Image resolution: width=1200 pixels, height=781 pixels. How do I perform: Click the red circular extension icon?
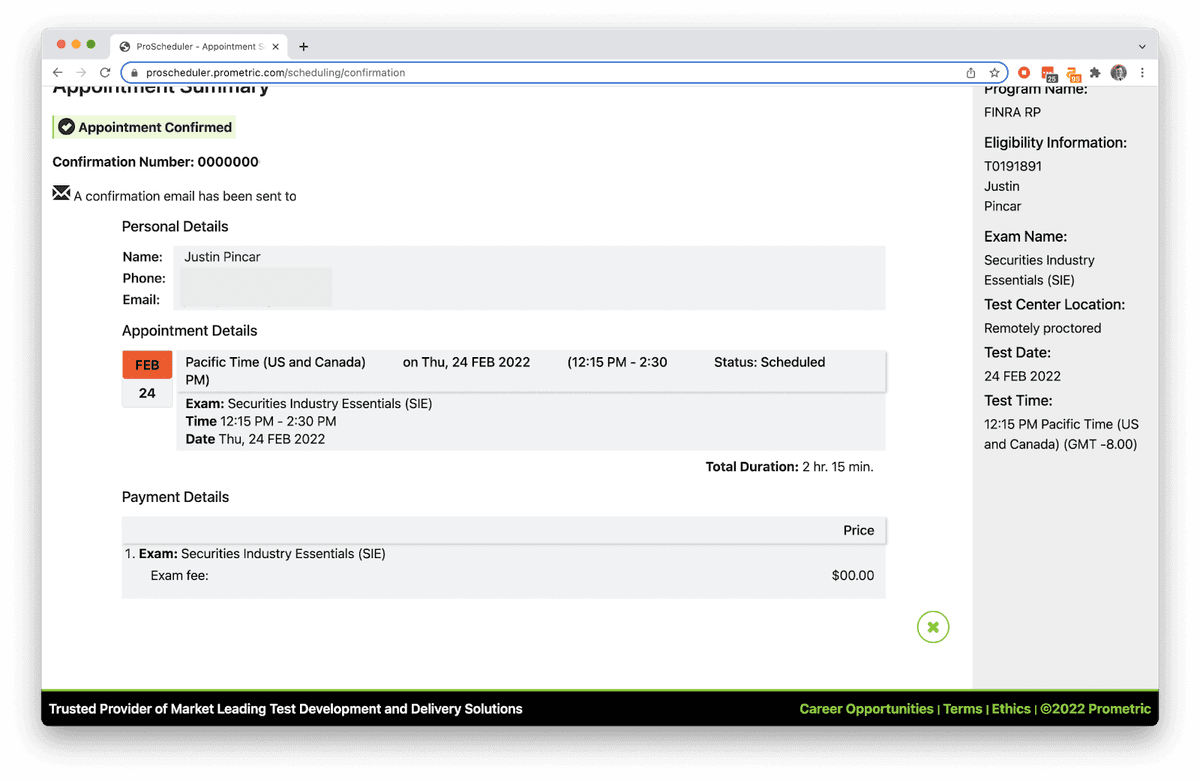(x=1024, y=73)
